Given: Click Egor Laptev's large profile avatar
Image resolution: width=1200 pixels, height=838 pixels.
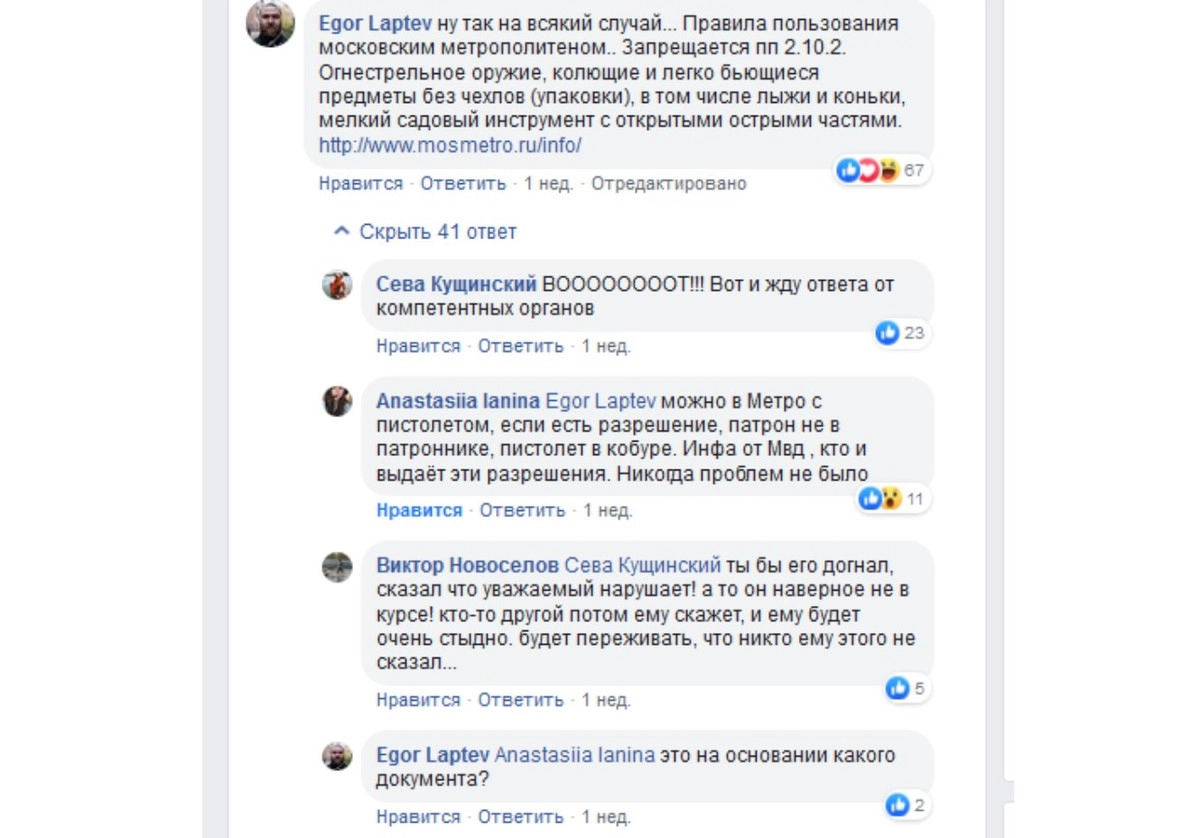Looking at the screenshot, I should (x=270, y=24).
